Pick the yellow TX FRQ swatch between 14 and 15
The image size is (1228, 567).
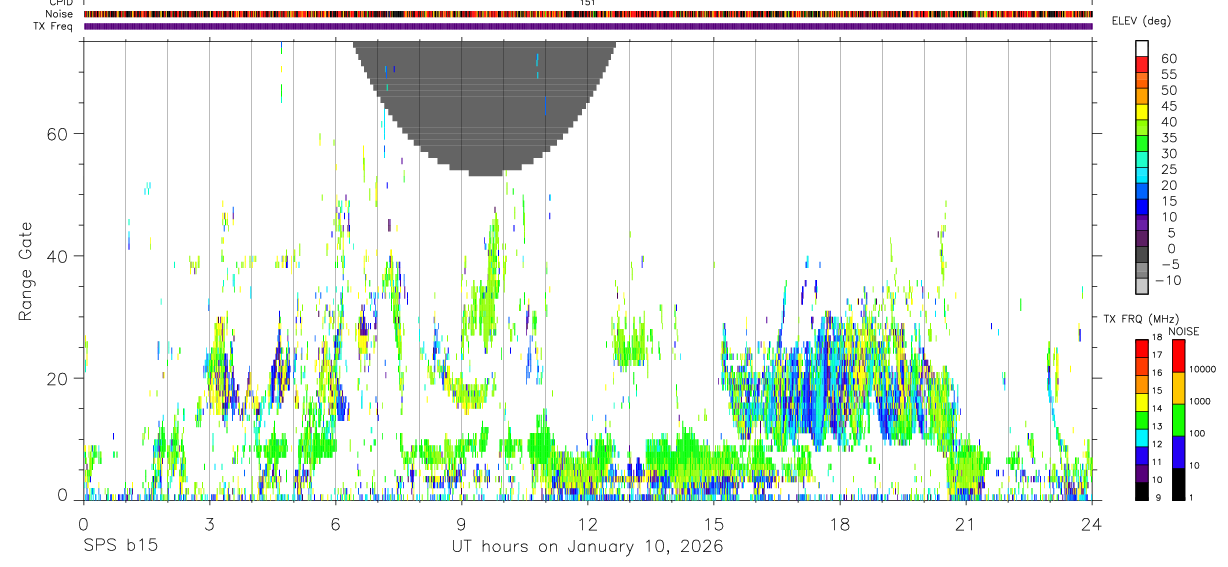(x=1141, y=400)
